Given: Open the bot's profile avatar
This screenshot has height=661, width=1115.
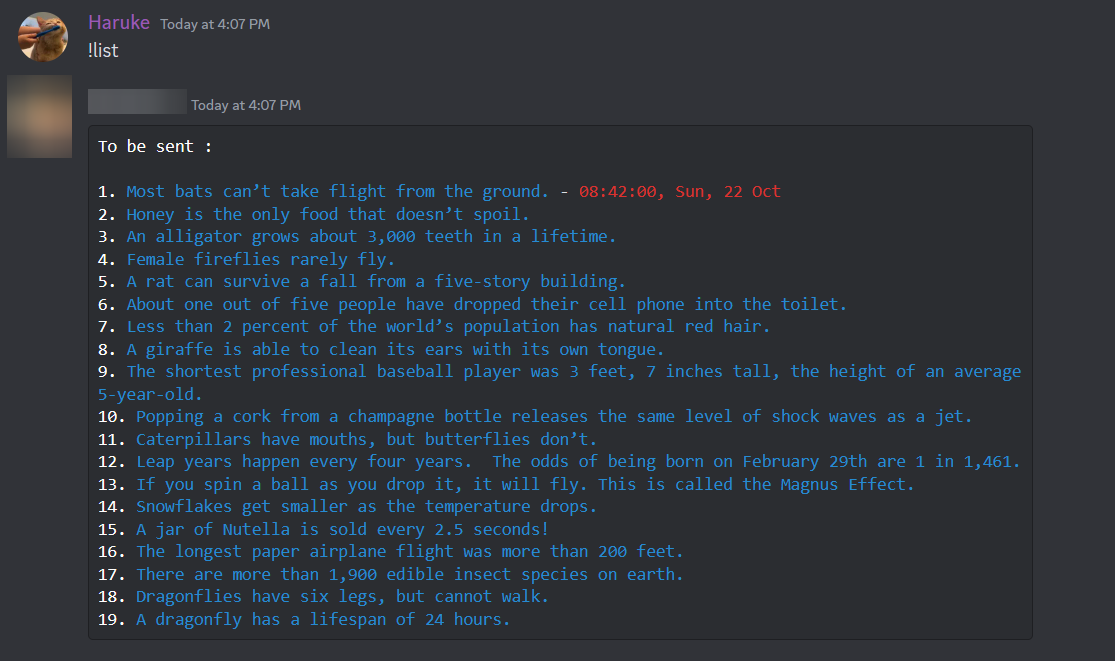Looking at the screenshot, I should pos(39,116).
